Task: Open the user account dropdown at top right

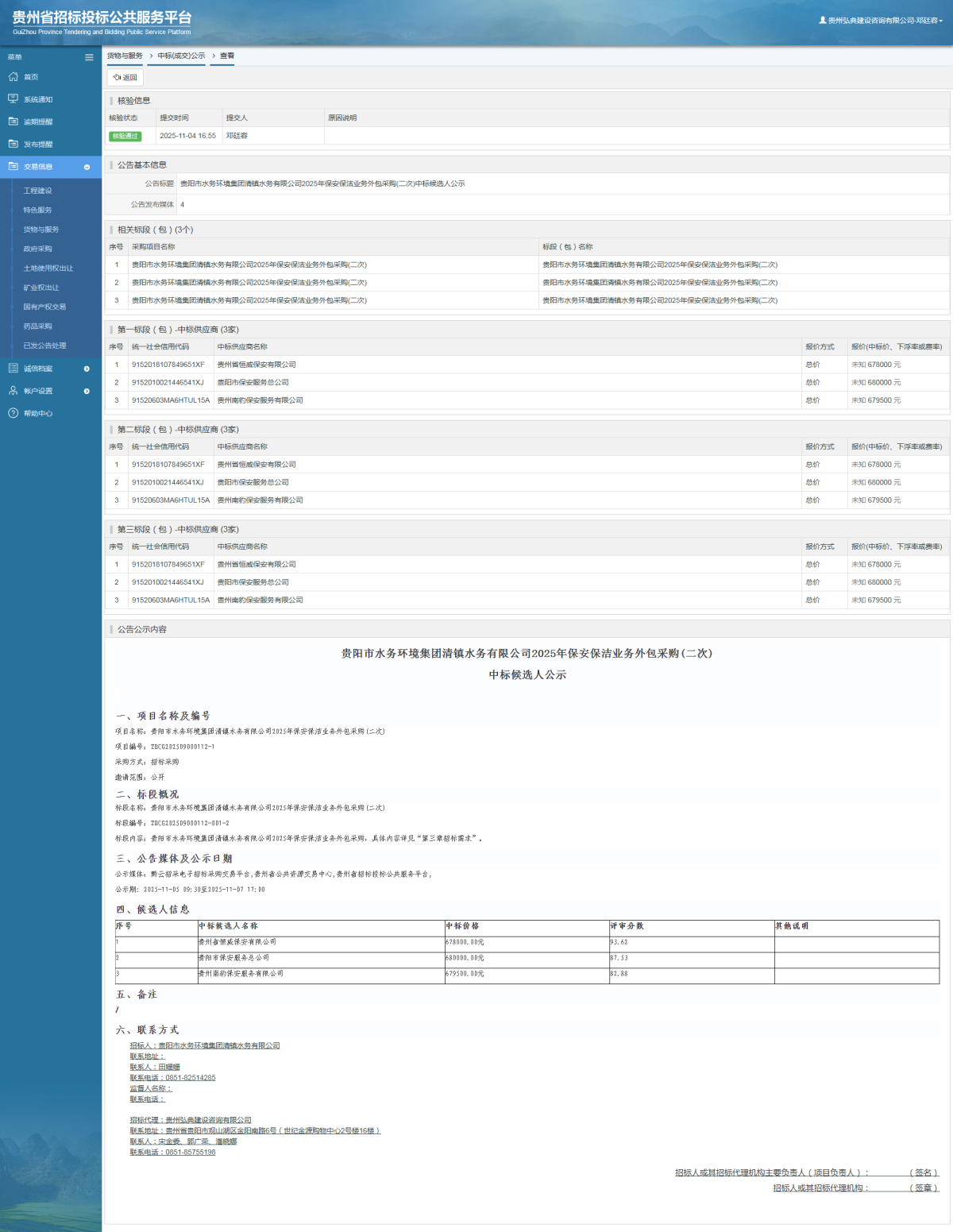Action: click(x=882, y=21)
